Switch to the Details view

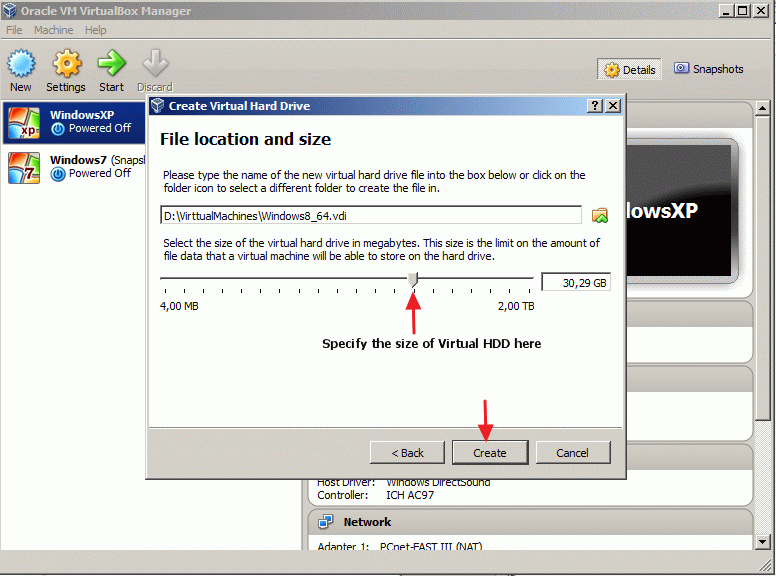630,70
